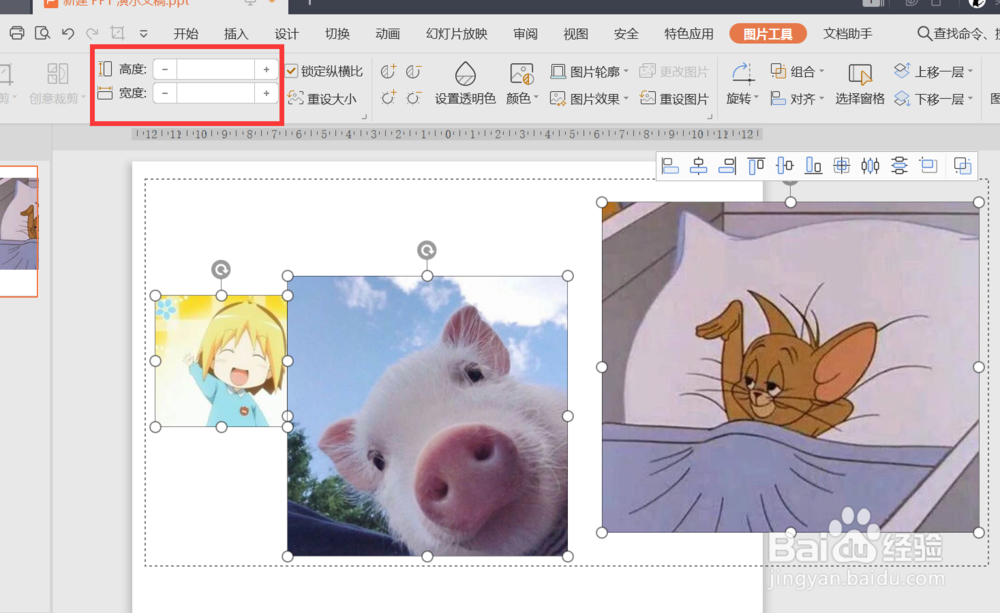Image resolution: width=1000 pixels, height=613 pixels.
Task: Open the 颜色 dropdown
Action: (x=522, y=83)
